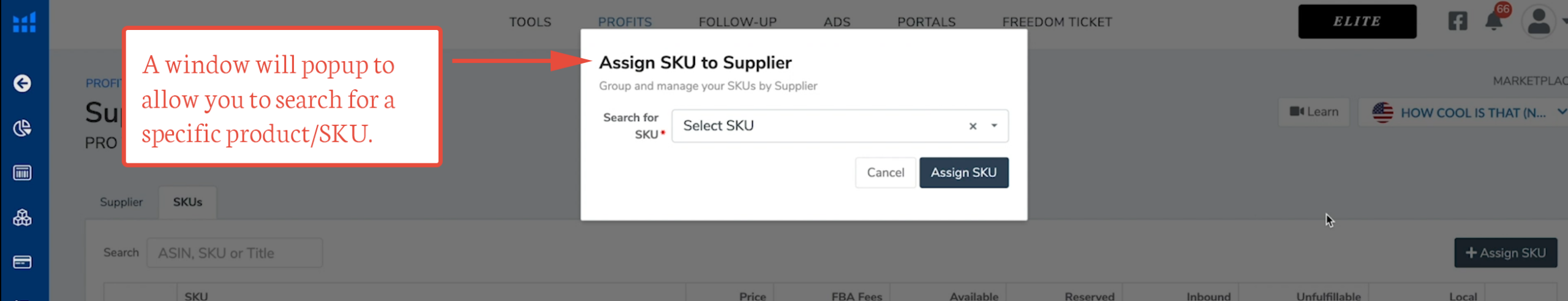Click the Learn video button

[1314, 113]
